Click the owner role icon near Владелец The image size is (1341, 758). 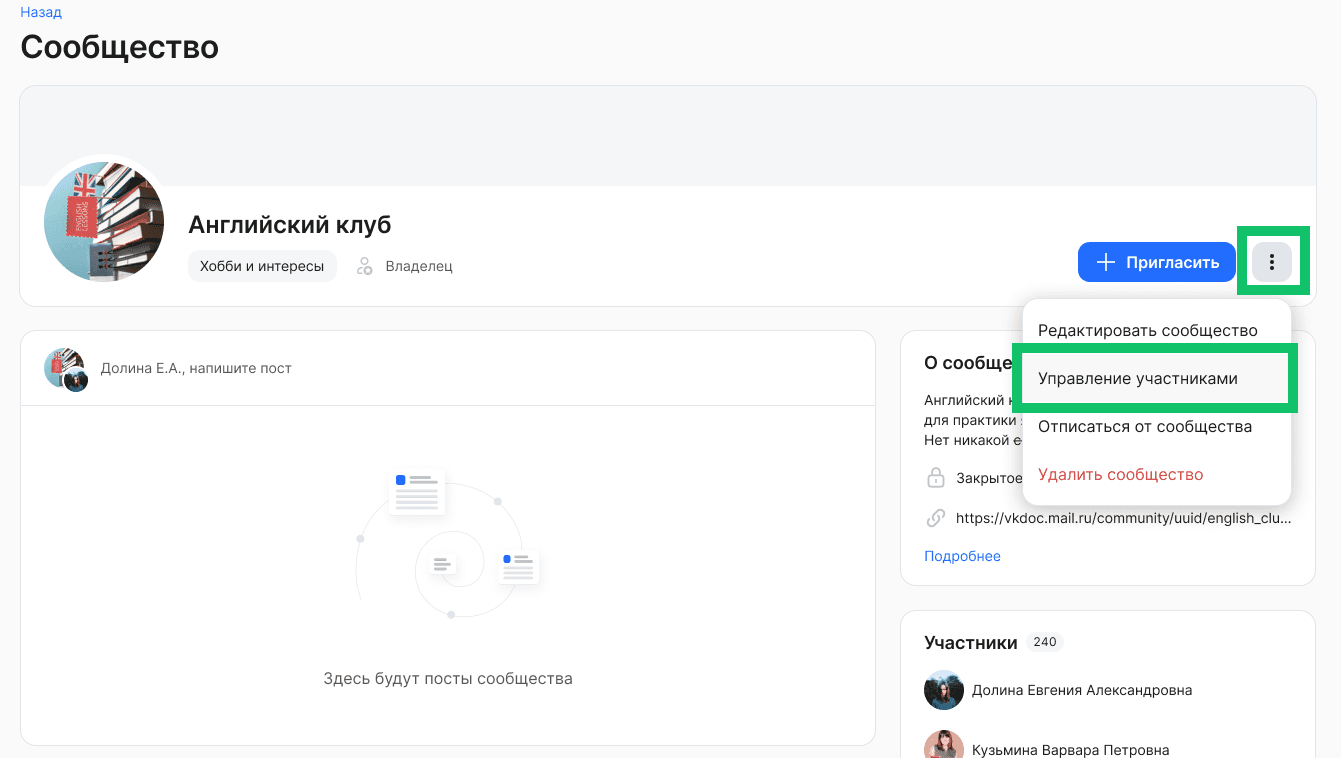coord(365,267)
